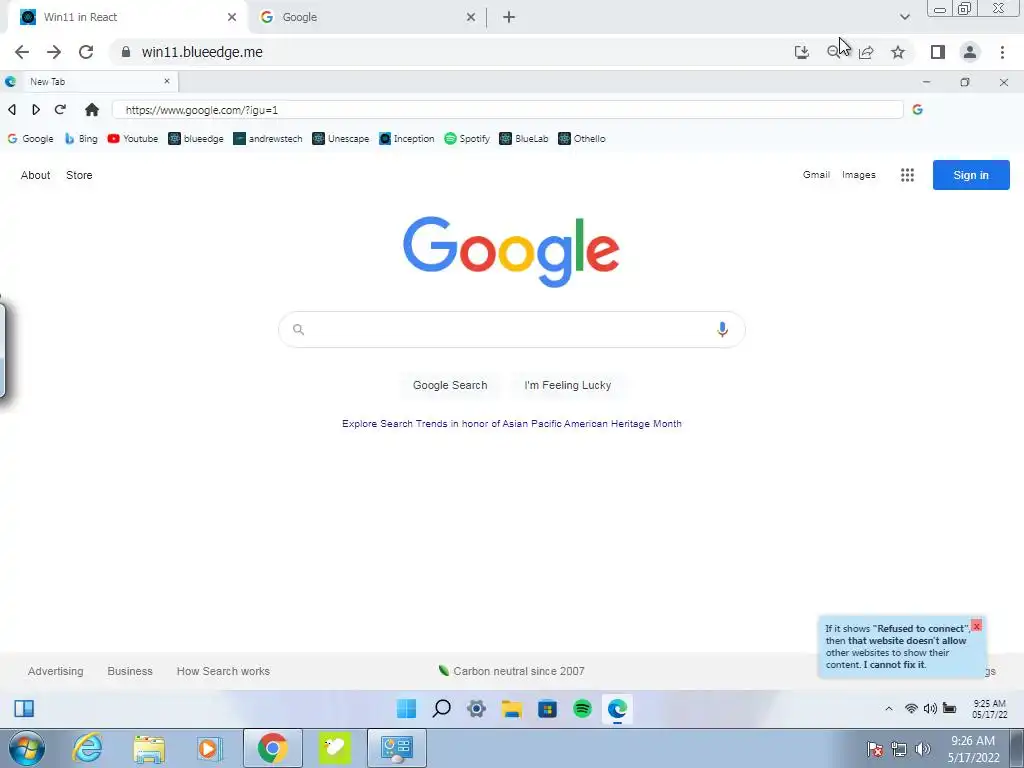The height and width of the screenshot is (768, 1024).
Task: Click the About link on Google
Action: tap(35, 175)
